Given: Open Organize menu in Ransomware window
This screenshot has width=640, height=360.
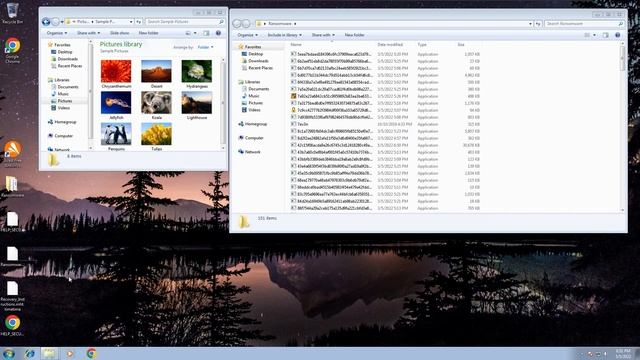Looking at the screenshot, I should [247, 35].
